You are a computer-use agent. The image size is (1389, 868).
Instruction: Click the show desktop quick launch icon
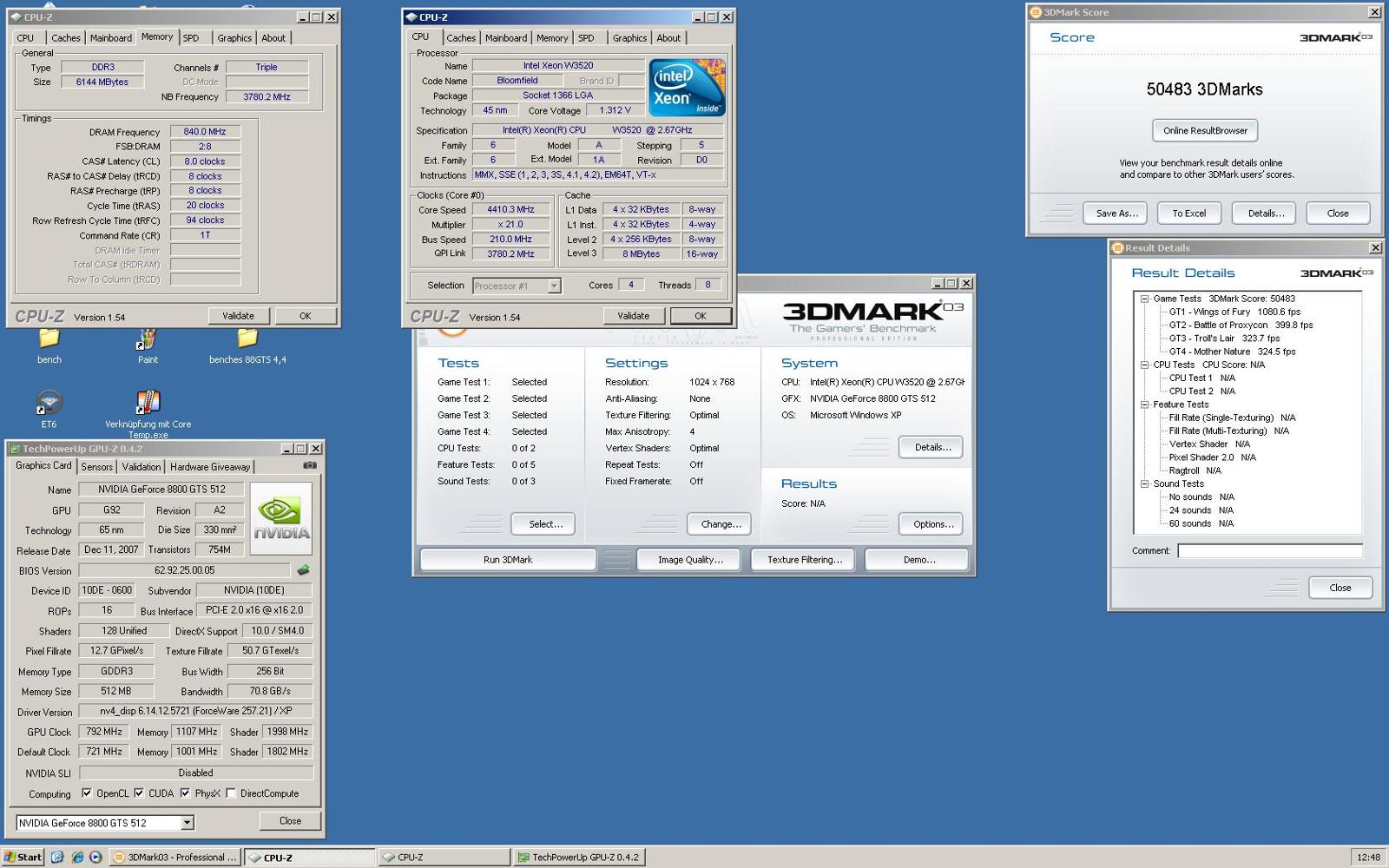pos(57,857)
